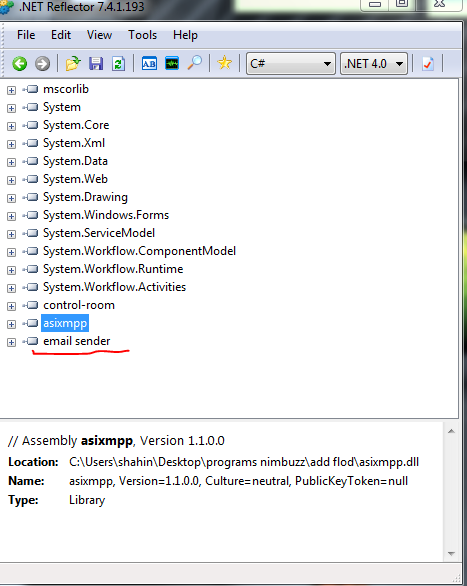This screenshot has width=467, height=586.
Task: Expand the email sender assembly node
Action: click(x=12, y=342)
